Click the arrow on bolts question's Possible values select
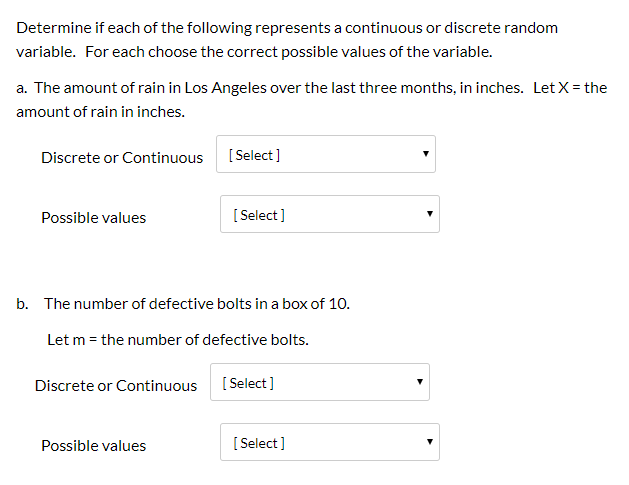This screenshot has width=629, height=485. (x=430, y=442)
